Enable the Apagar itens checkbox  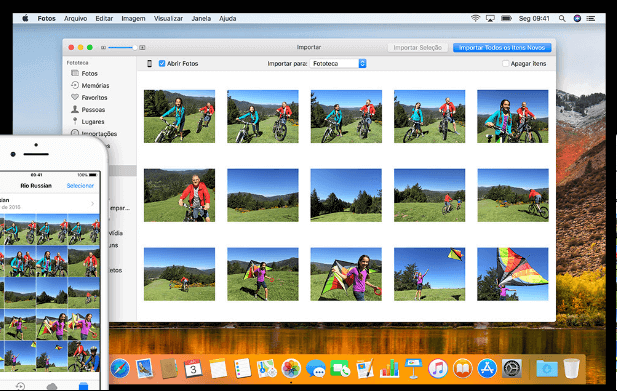tap(506, 63)
